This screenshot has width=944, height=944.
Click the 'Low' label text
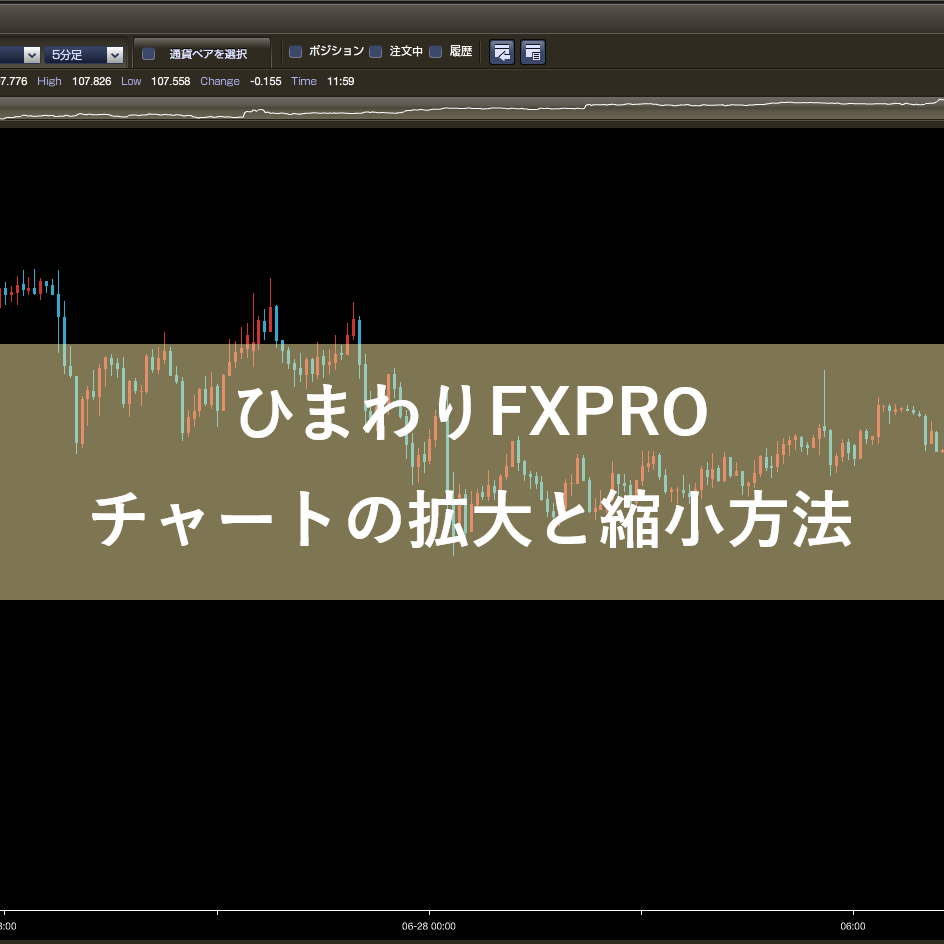coord(131,81)
